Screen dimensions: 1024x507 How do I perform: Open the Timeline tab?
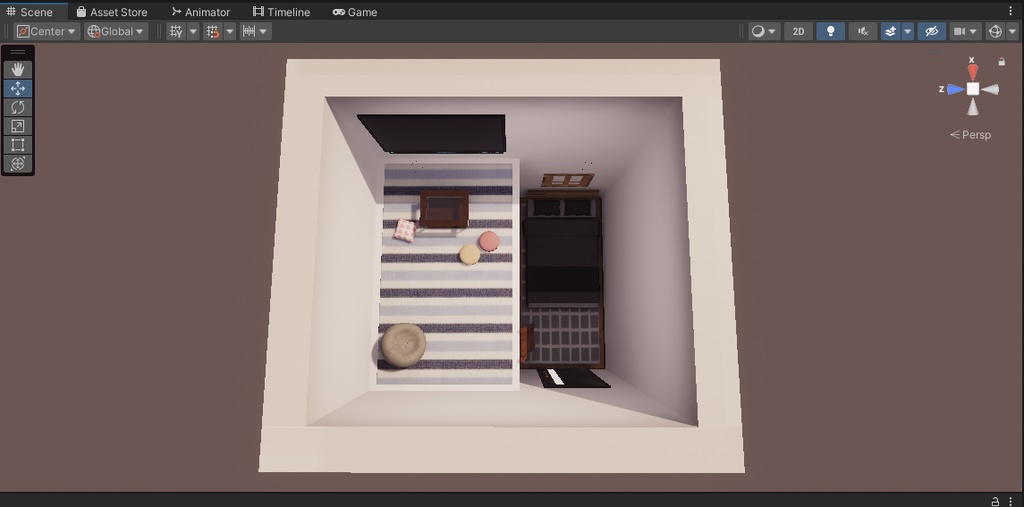[x=281, y=12]
